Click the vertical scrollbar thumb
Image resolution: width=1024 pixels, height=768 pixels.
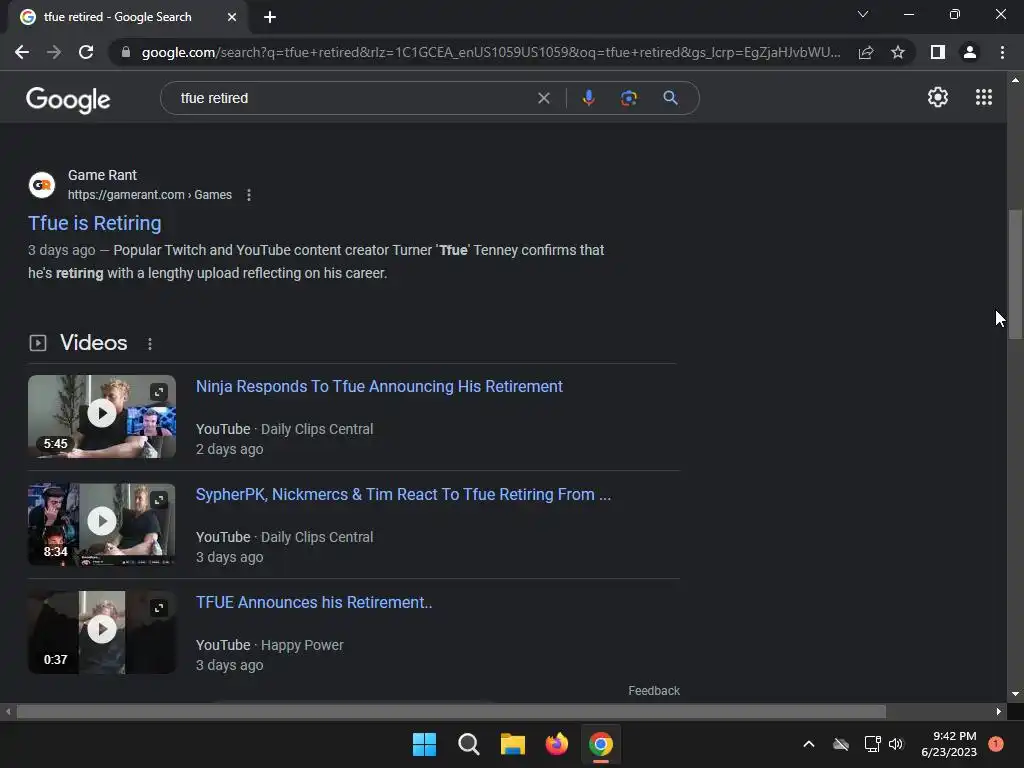tap(1015, 274)
